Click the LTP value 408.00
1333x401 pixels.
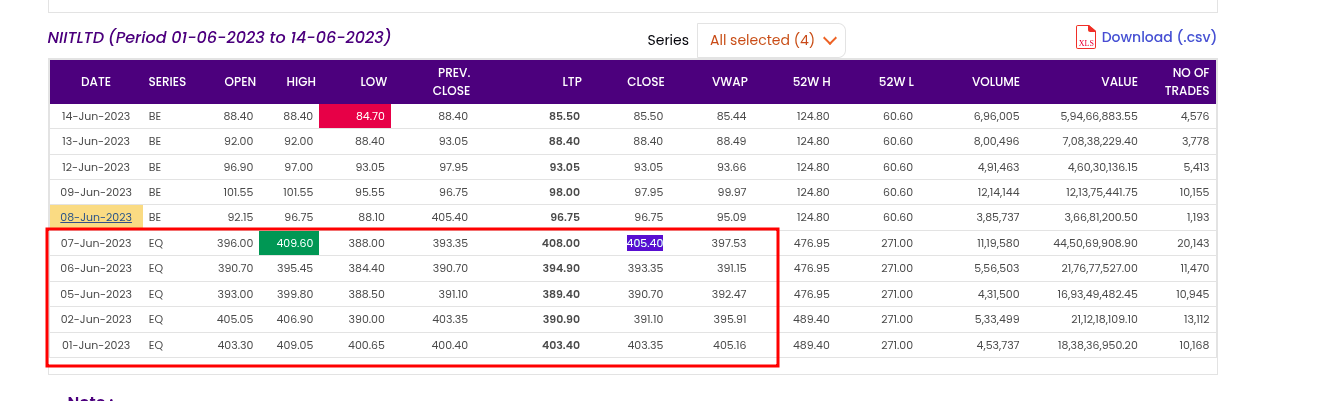(x=560, y=243)
